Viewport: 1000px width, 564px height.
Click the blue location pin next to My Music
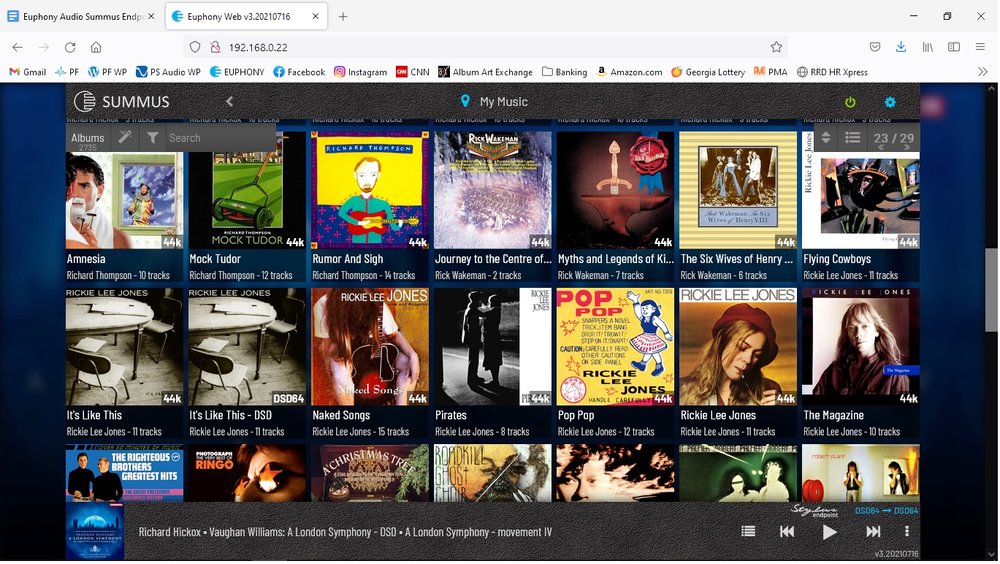(x=465, y=101)
